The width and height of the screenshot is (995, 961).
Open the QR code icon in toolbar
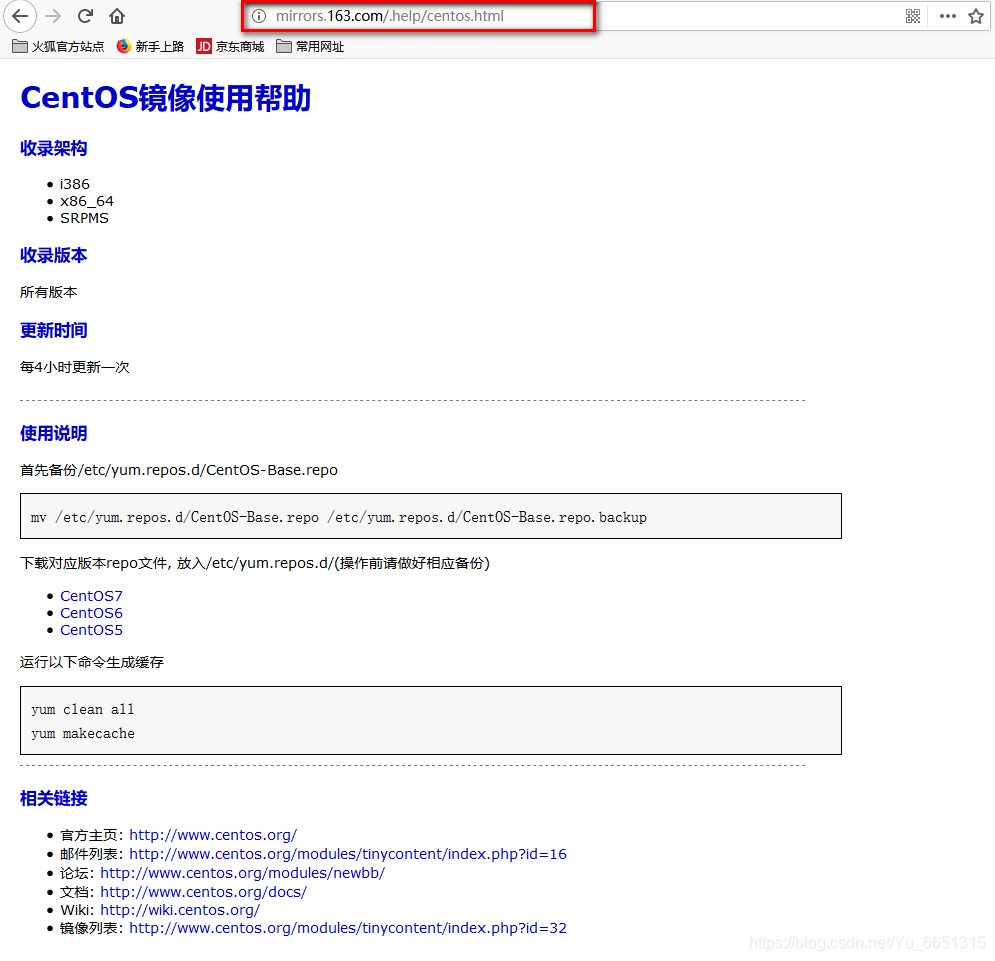[913, 16]
